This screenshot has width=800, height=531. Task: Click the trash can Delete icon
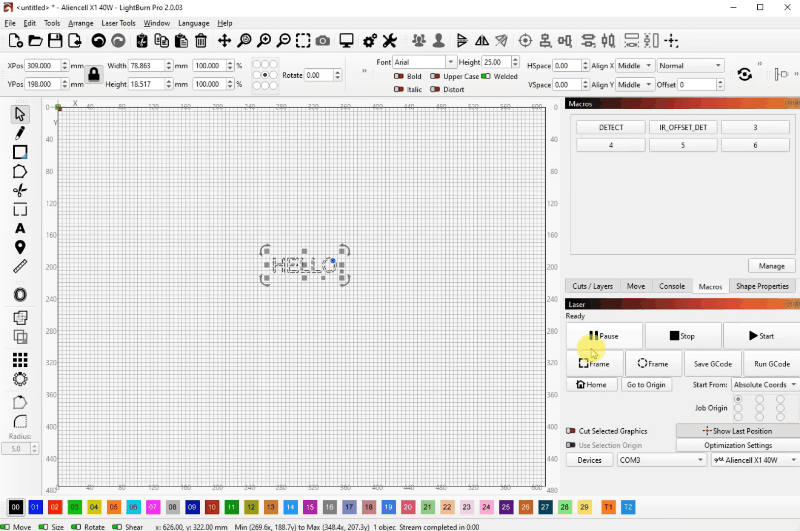click(x=201, y=41)
